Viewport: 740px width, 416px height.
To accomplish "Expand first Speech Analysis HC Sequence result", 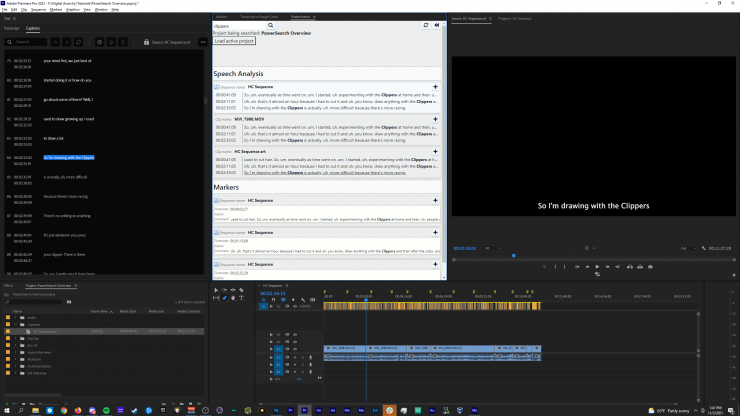I will tap(435, 88).
